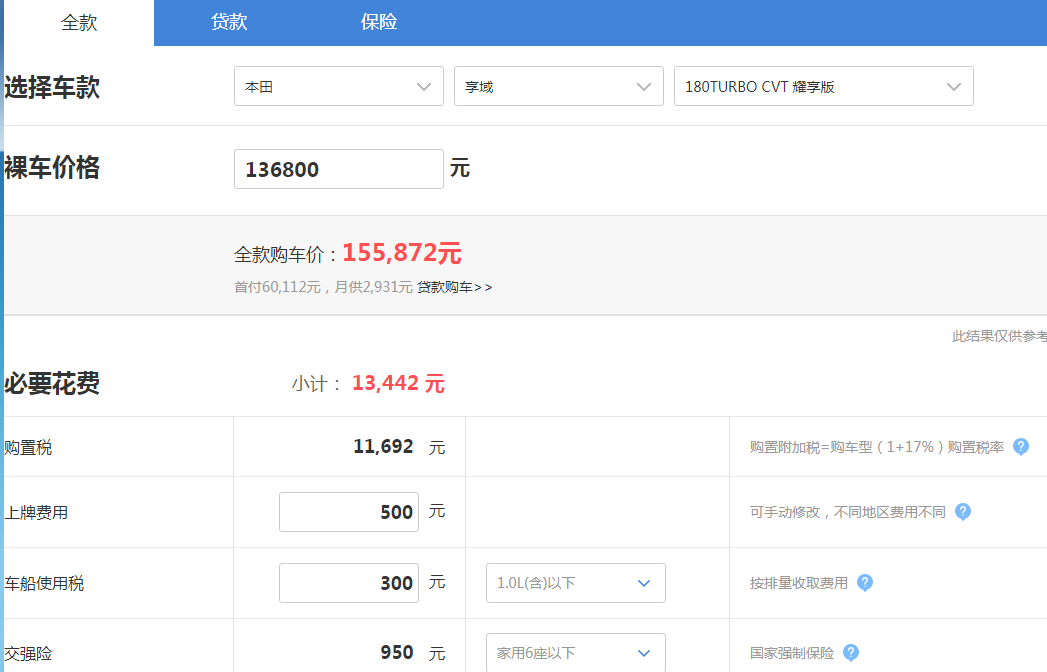Click the 上牌费用 row label
The height and width of the screenshot is (672, 1047).
pyautogui.click(x=36, y=513)
